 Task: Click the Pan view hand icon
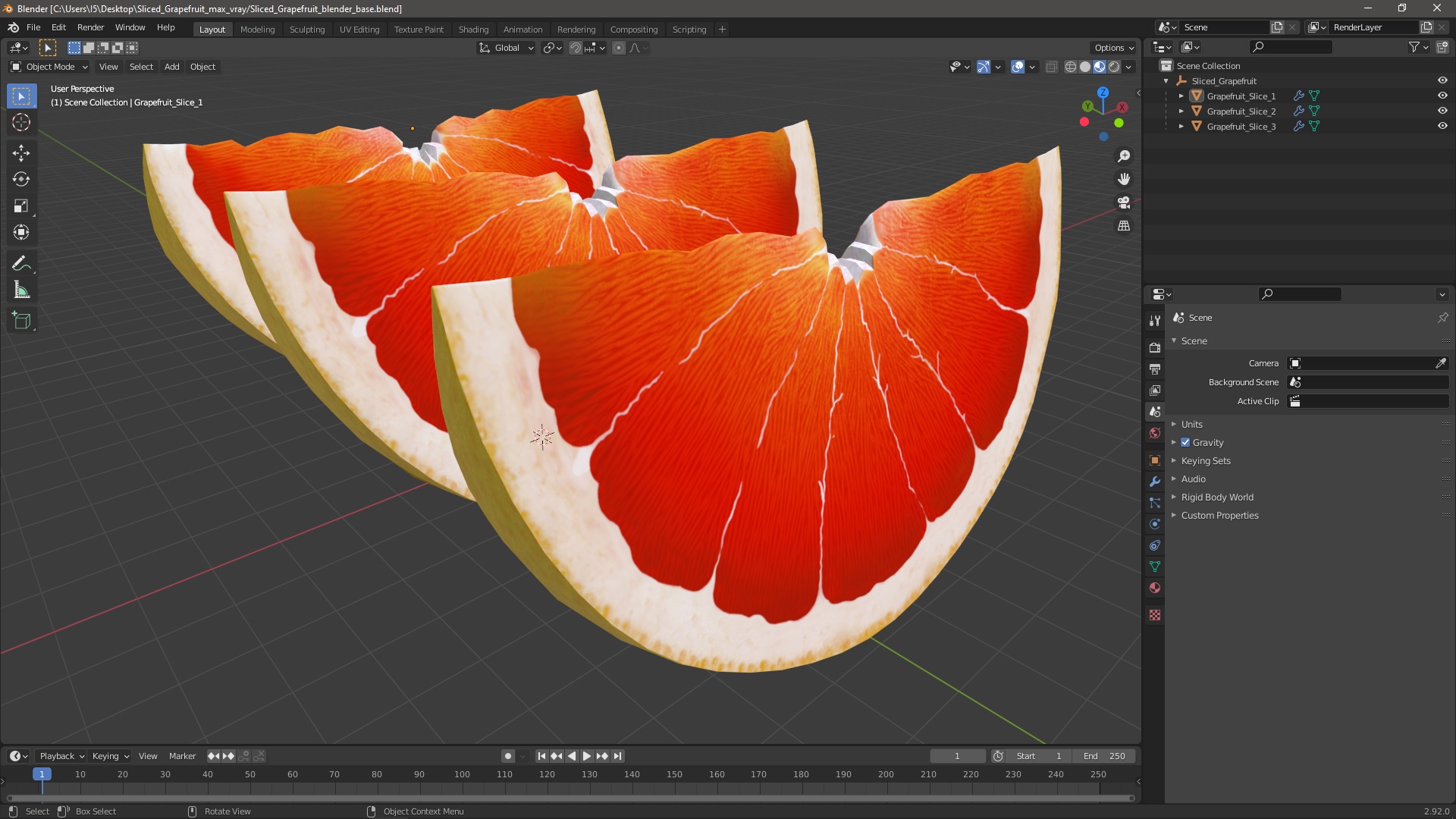click(1124, 179)
